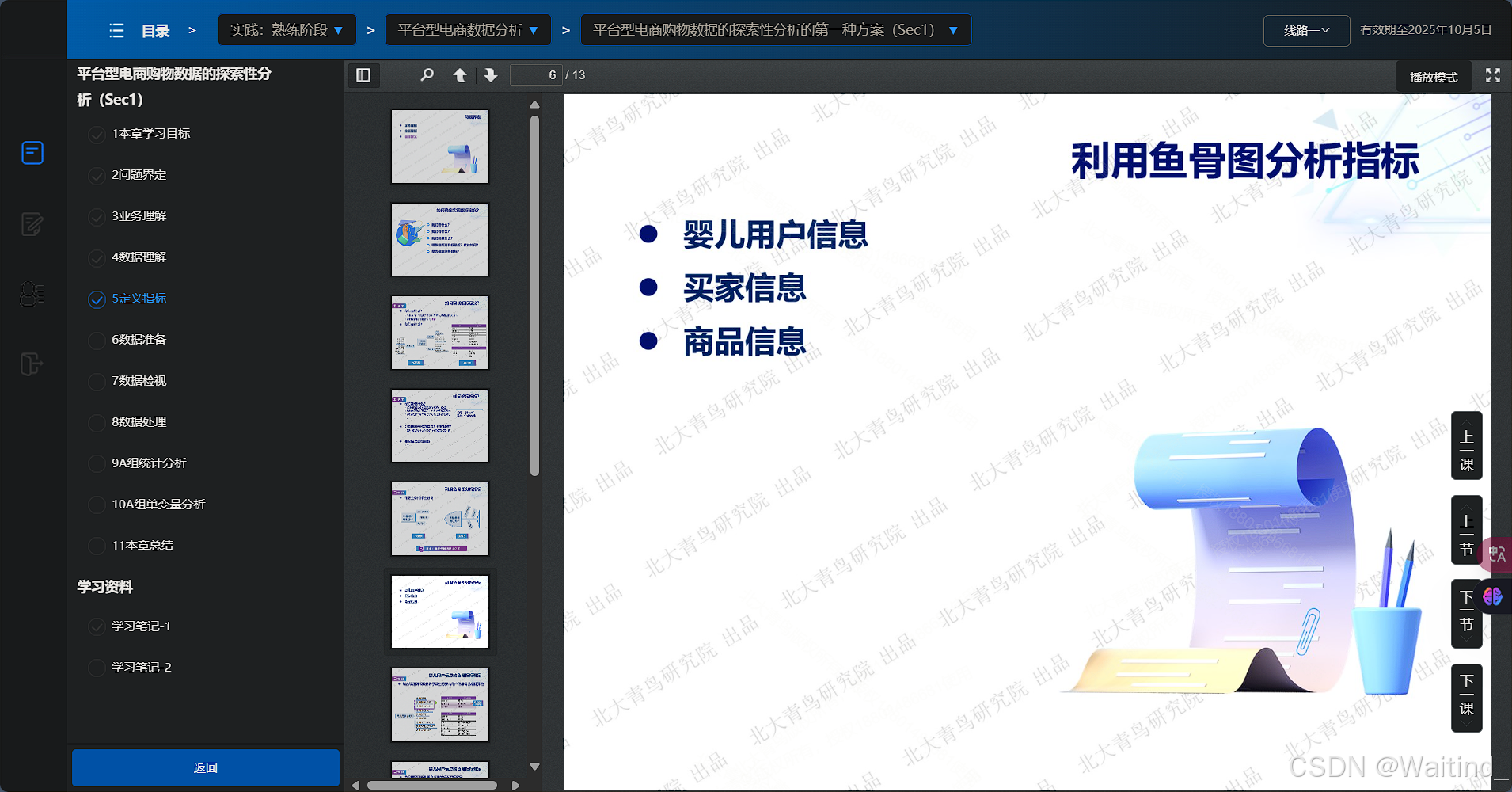This screenshot has height=792, width=1512.
Task: Click the bullet text 商品信息
Action: coord(745,342)
